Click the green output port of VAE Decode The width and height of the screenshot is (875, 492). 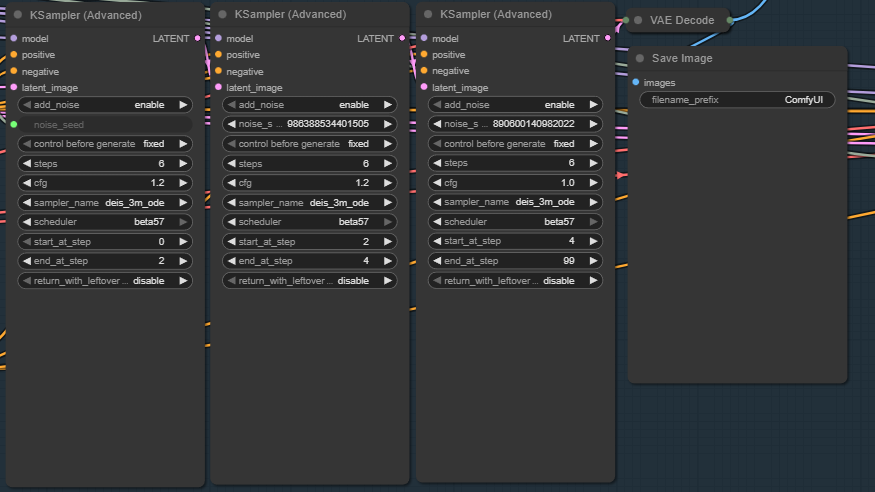(730, 20)
